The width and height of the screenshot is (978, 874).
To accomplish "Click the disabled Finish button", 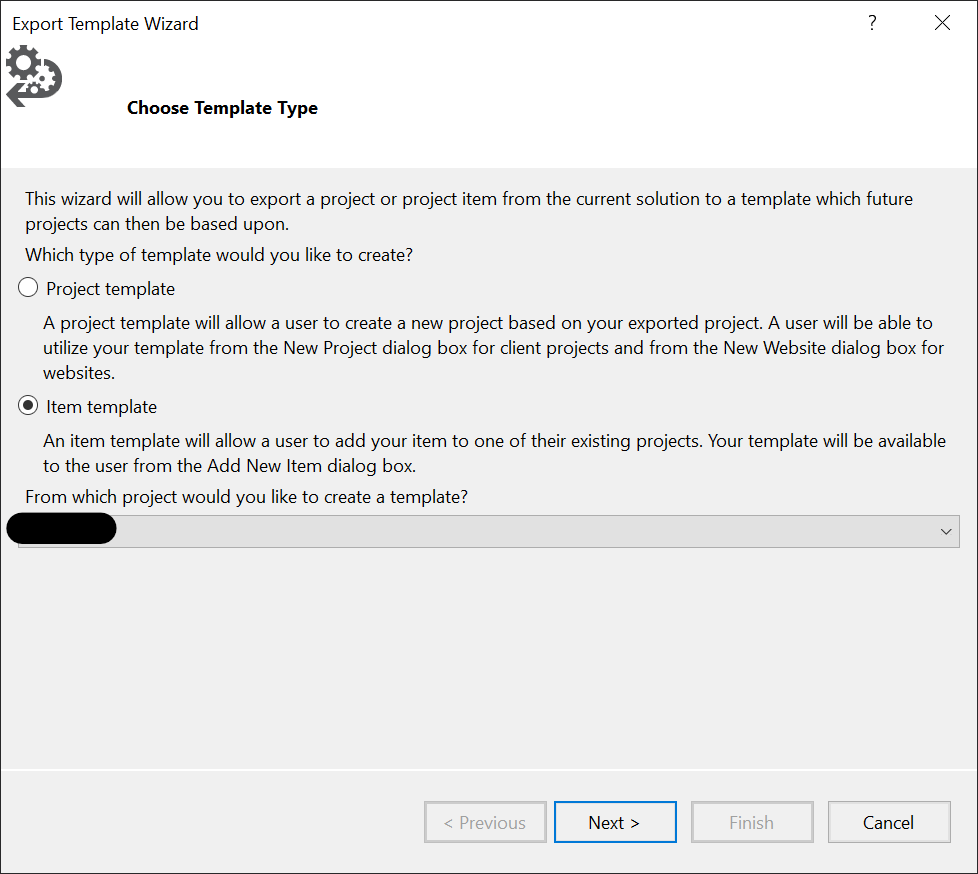I will pyautogui.click(x=751, y=822).
